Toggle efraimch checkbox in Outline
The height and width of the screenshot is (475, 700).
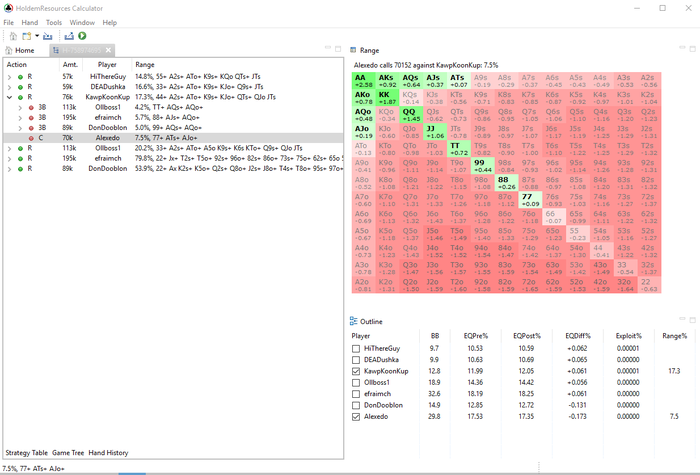click(356, 394)
